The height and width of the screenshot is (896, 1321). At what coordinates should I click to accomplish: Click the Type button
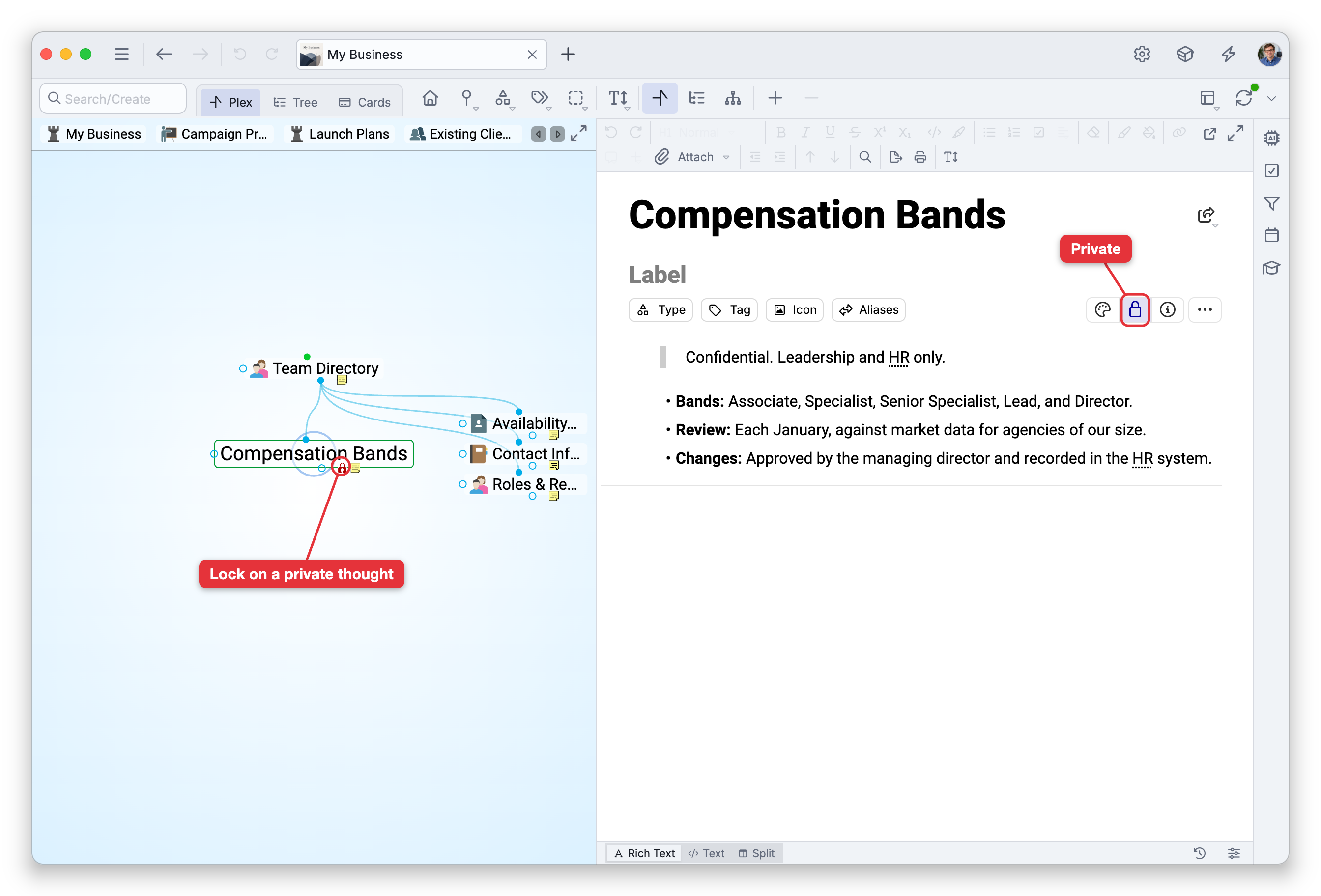tap(660, 309)
